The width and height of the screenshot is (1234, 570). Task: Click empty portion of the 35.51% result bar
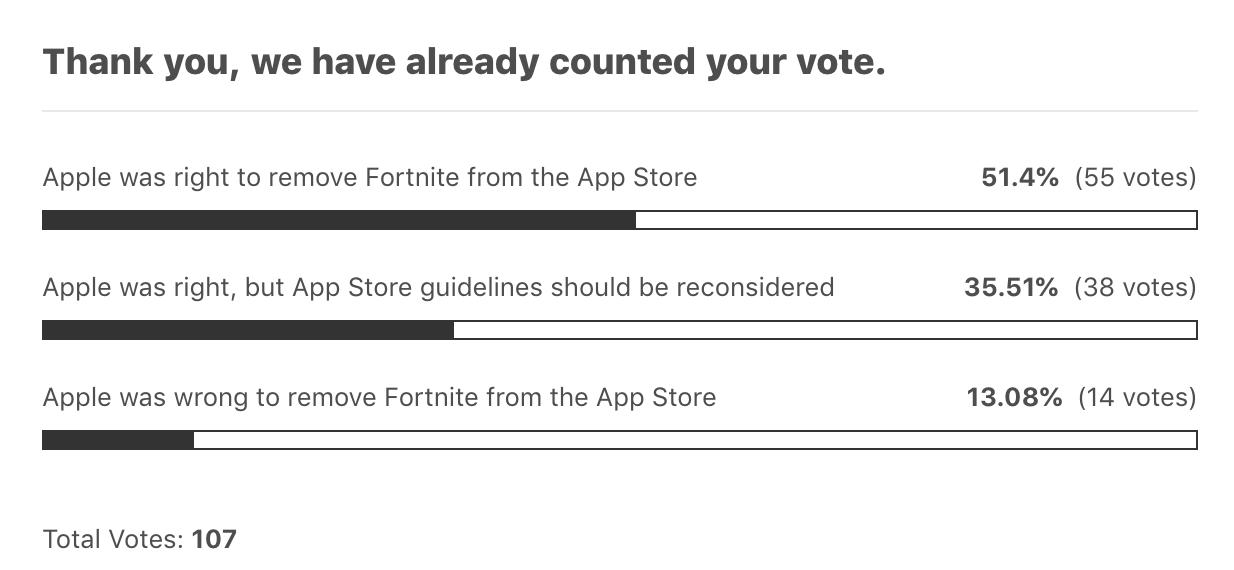click(825, 330)
